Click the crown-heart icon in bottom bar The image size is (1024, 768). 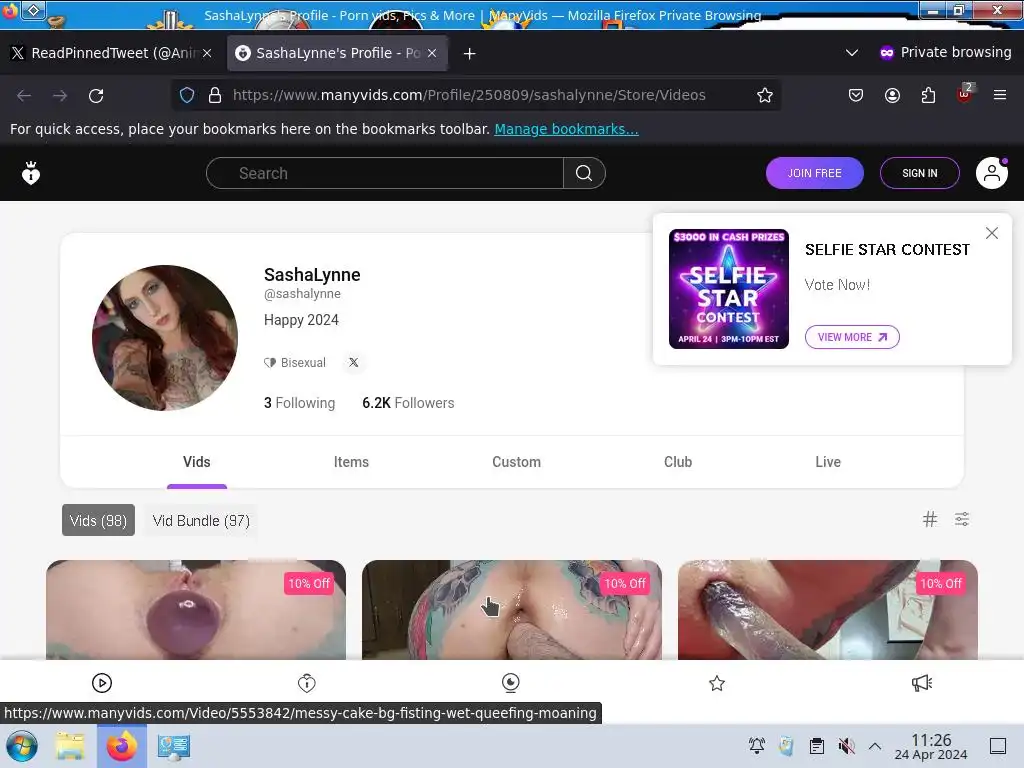(307, 683)
